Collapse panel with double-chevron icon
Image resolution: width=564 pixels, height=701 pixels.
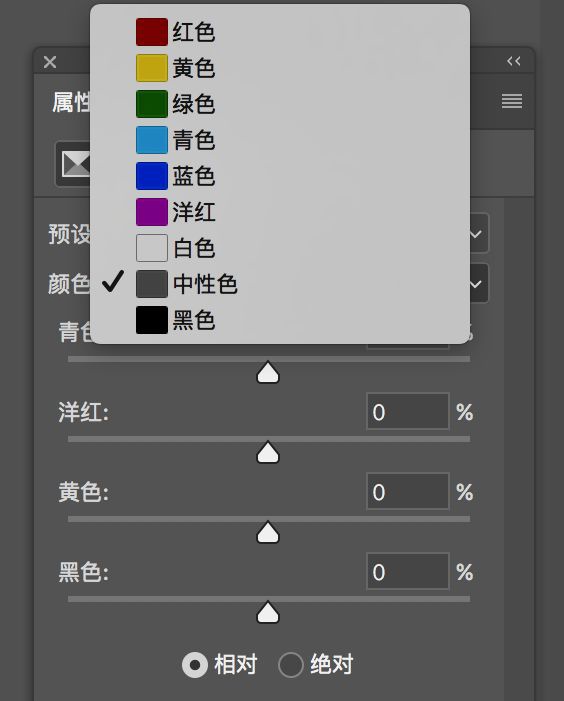[x=514, y=61]
